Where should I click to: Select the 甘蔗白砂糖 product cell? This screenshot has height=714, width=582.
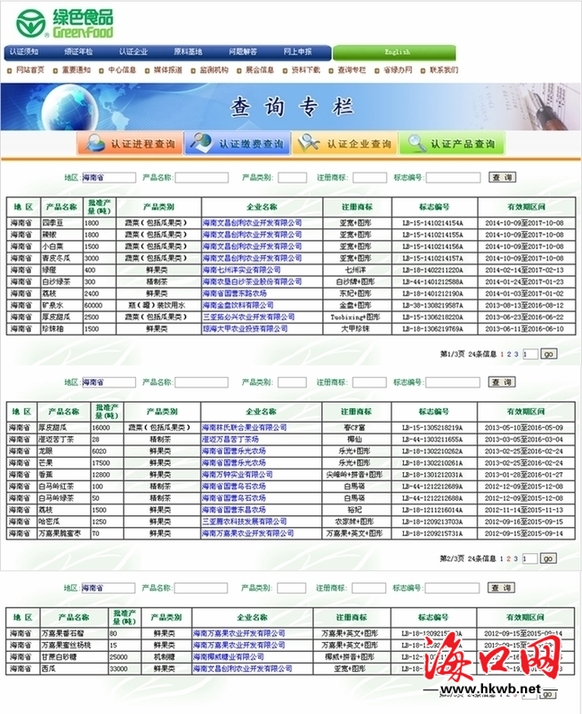point(74,657)
